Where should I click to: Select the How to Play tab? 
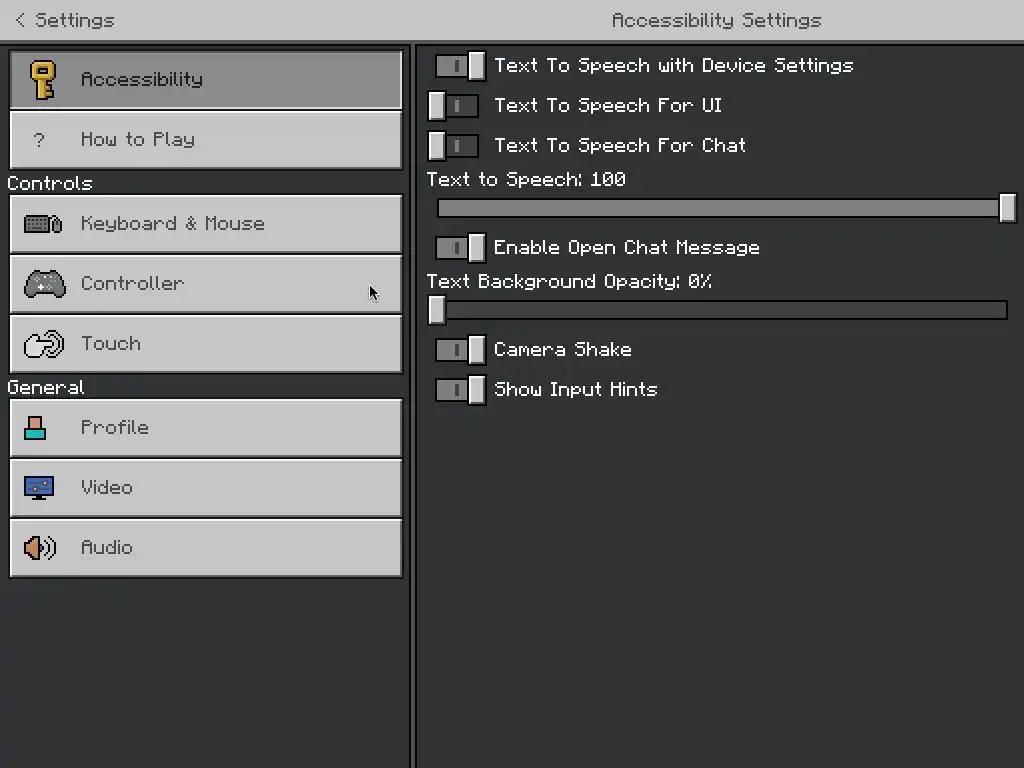pos(206,140)
